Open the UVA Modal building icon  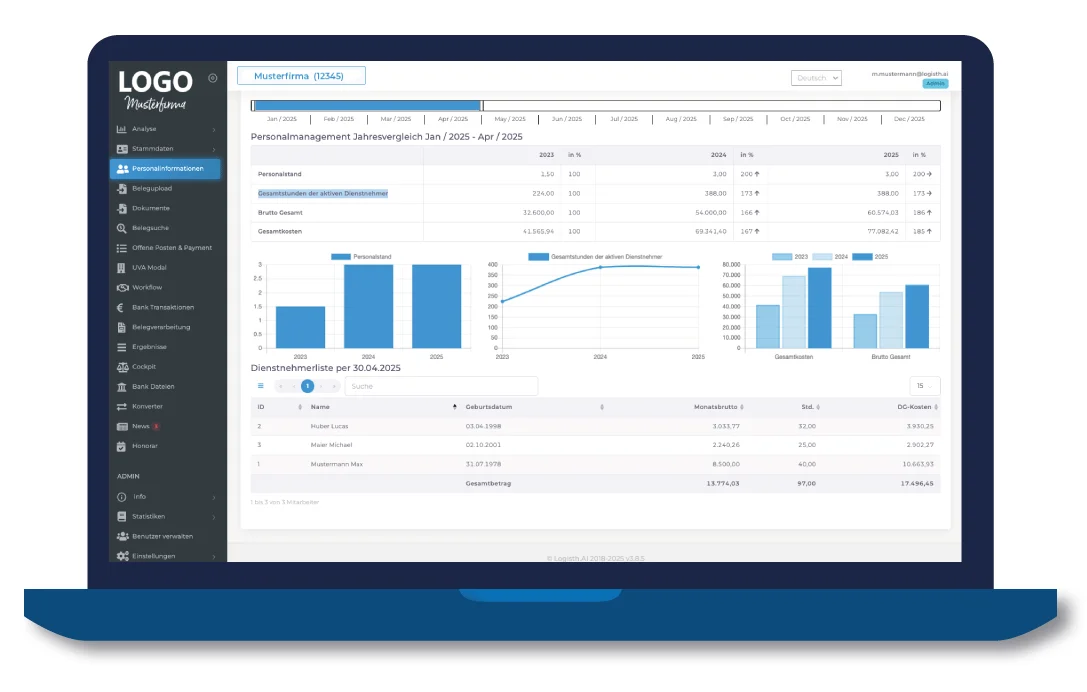121,268
